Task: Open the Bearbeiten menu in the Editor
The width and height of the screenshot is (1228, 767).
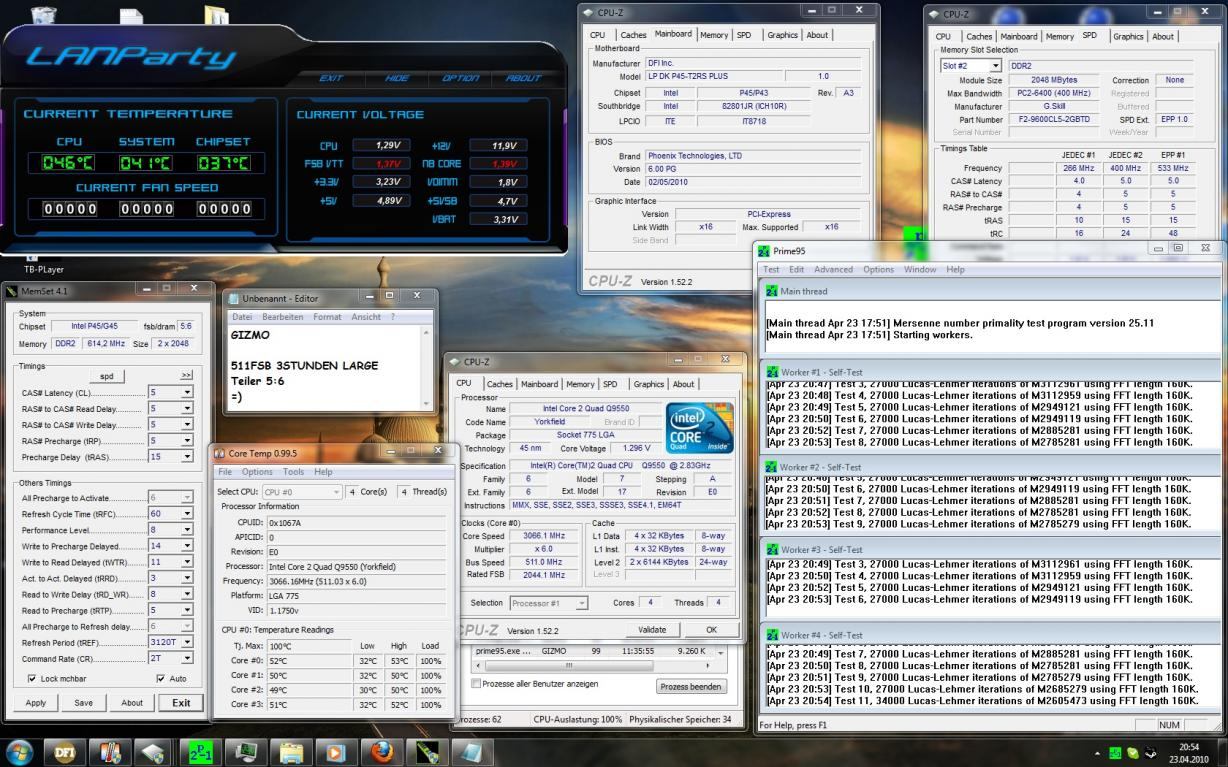Action: tap(283, 317)
